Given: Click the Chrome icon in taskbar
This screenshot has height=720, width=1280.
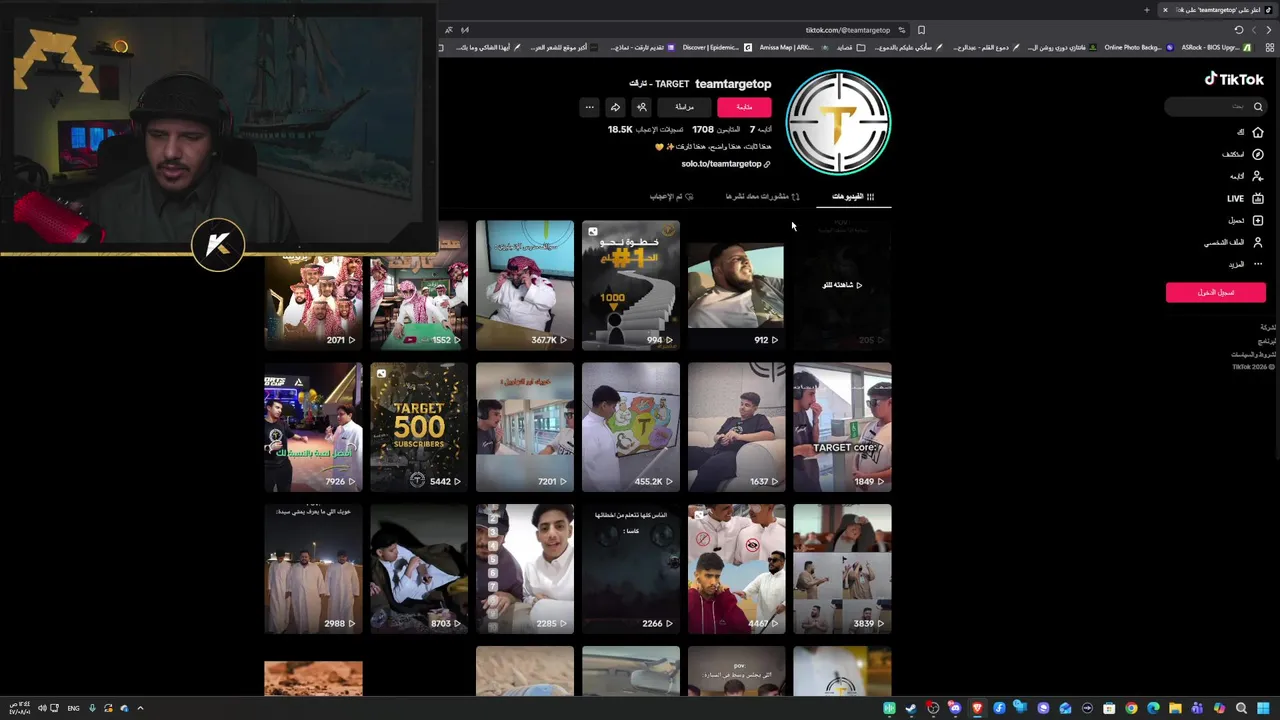Looking at the screenshot, I should pos(1131,708).
